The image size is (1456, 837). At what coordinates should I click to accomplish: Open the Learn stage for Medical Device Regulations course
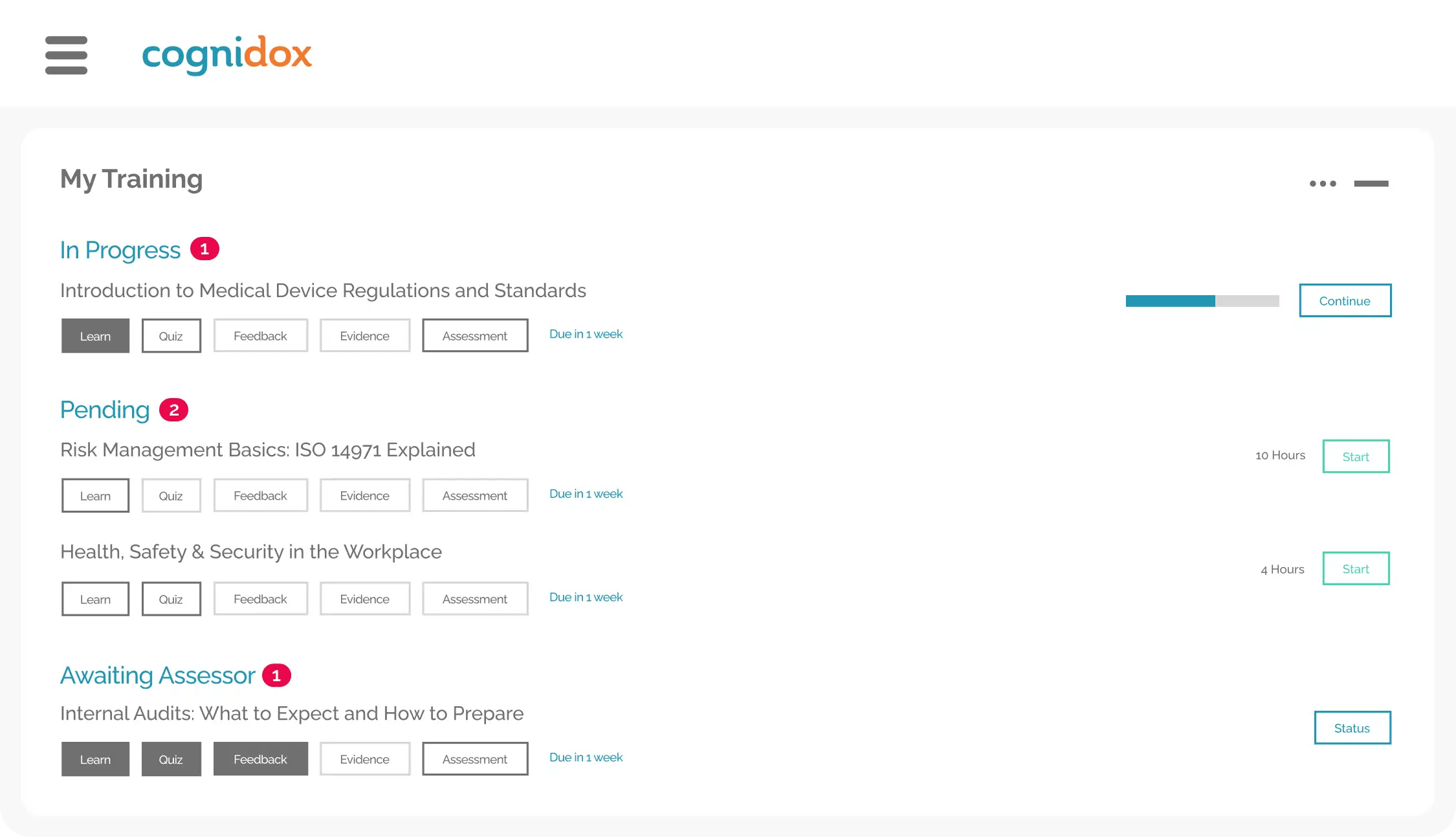tap(95, 335)
